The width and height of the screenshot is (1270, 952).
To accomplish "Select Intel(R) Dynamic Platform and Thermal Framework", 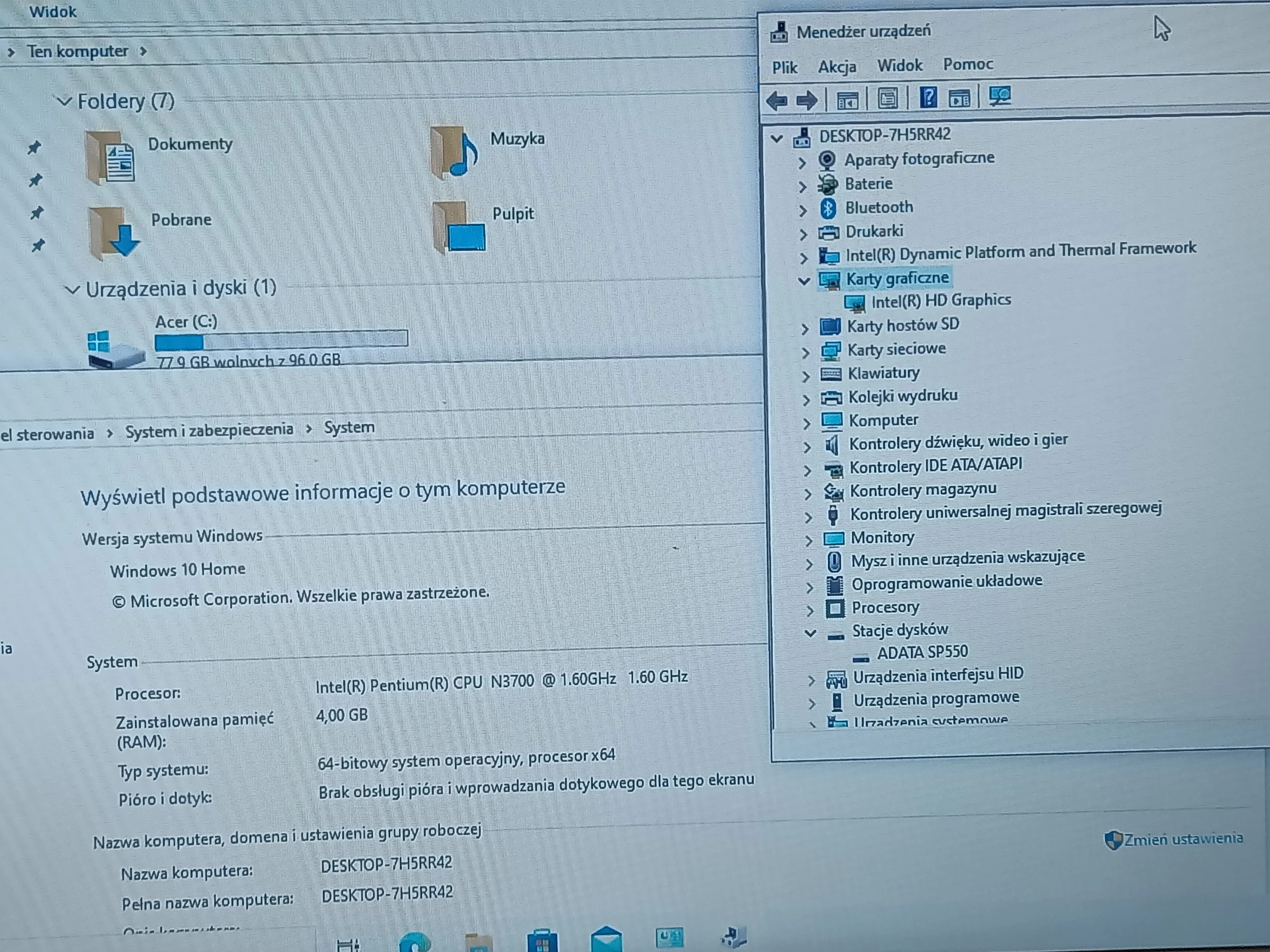I will click(x=1020, y=251).
